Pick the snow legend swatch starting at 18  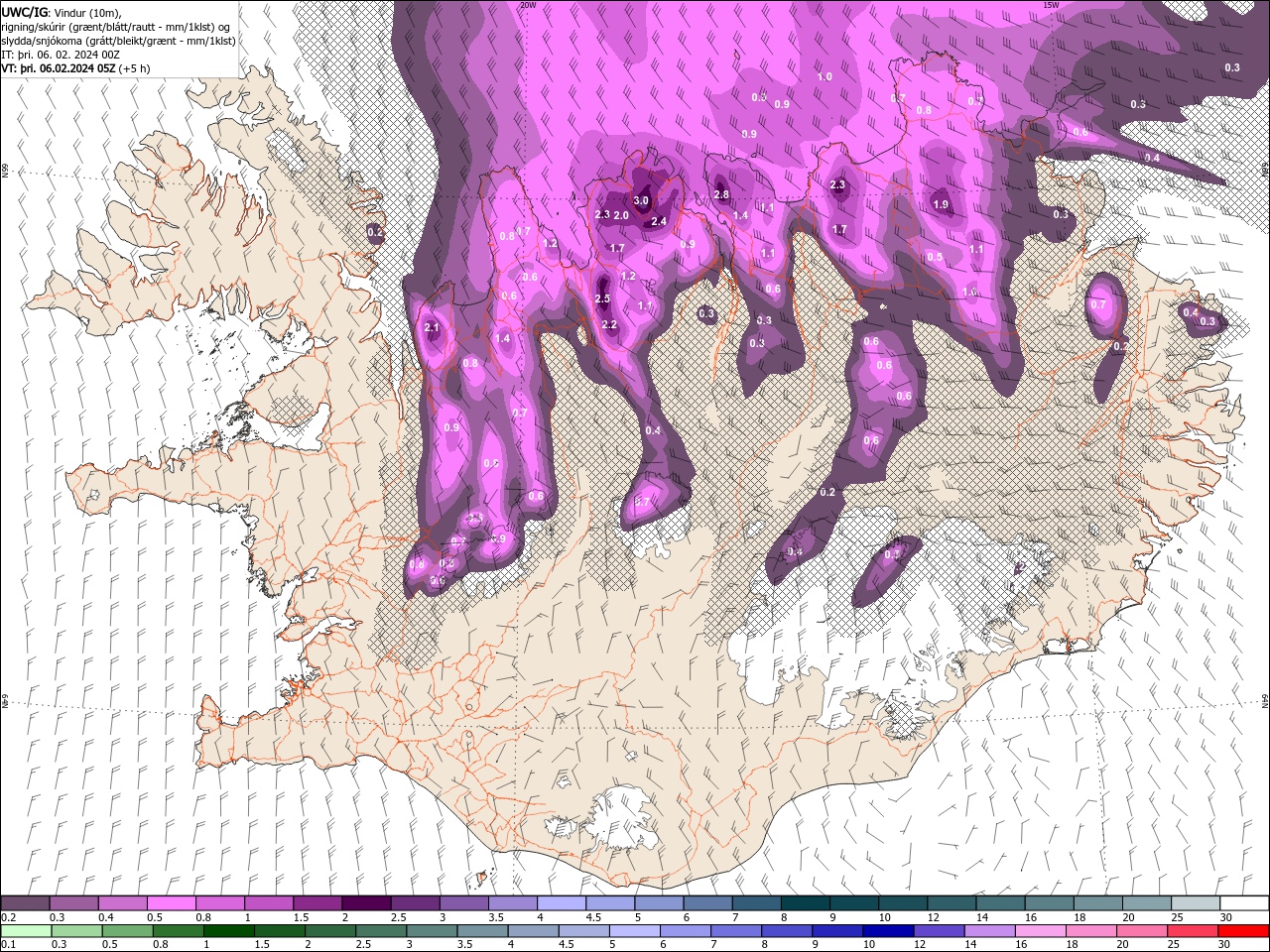click(1098, 903)
